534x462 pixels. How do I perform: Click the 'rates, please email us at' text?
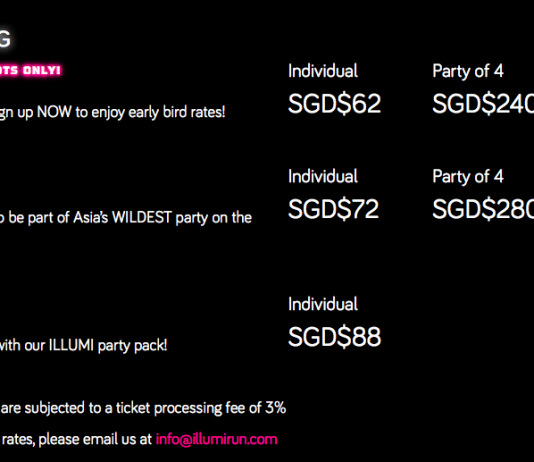[x=77, y=439]
